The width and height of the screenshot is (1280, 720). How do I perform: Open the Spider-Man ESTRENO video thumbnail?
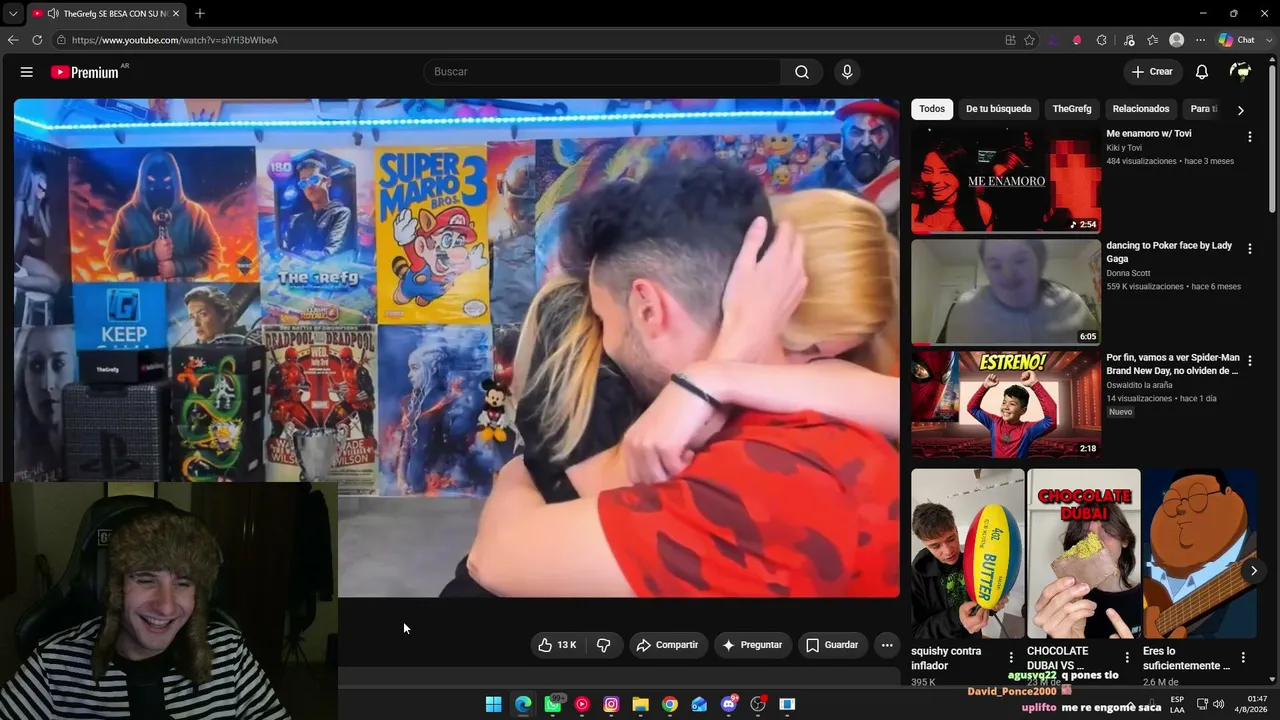click(1006, 404)
